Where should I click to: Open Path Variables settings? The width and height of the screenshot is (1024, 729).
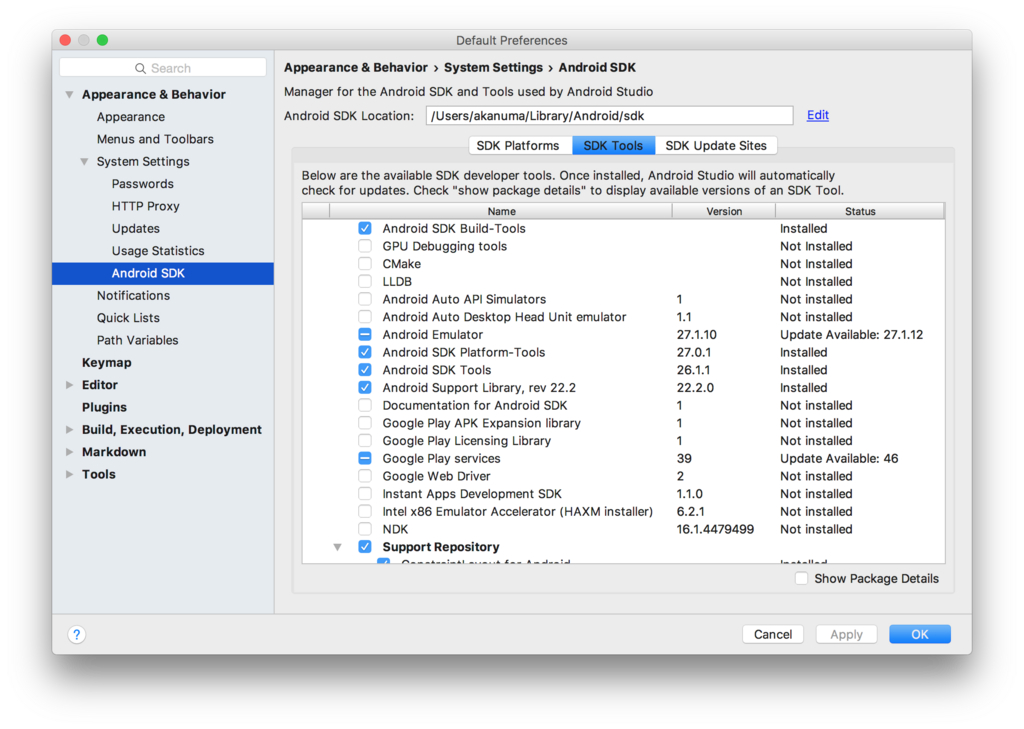point(137,340)
